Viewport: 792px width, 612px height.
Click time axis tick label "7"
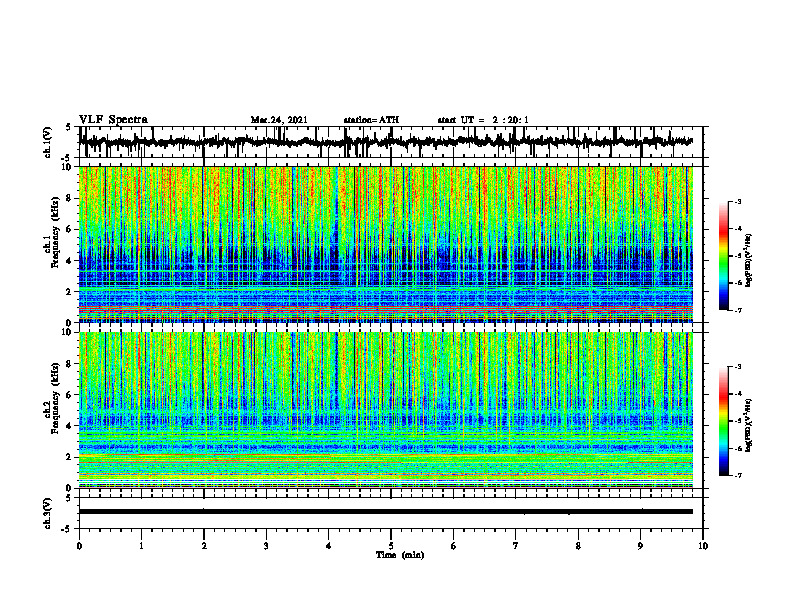(x=516, y=546)
